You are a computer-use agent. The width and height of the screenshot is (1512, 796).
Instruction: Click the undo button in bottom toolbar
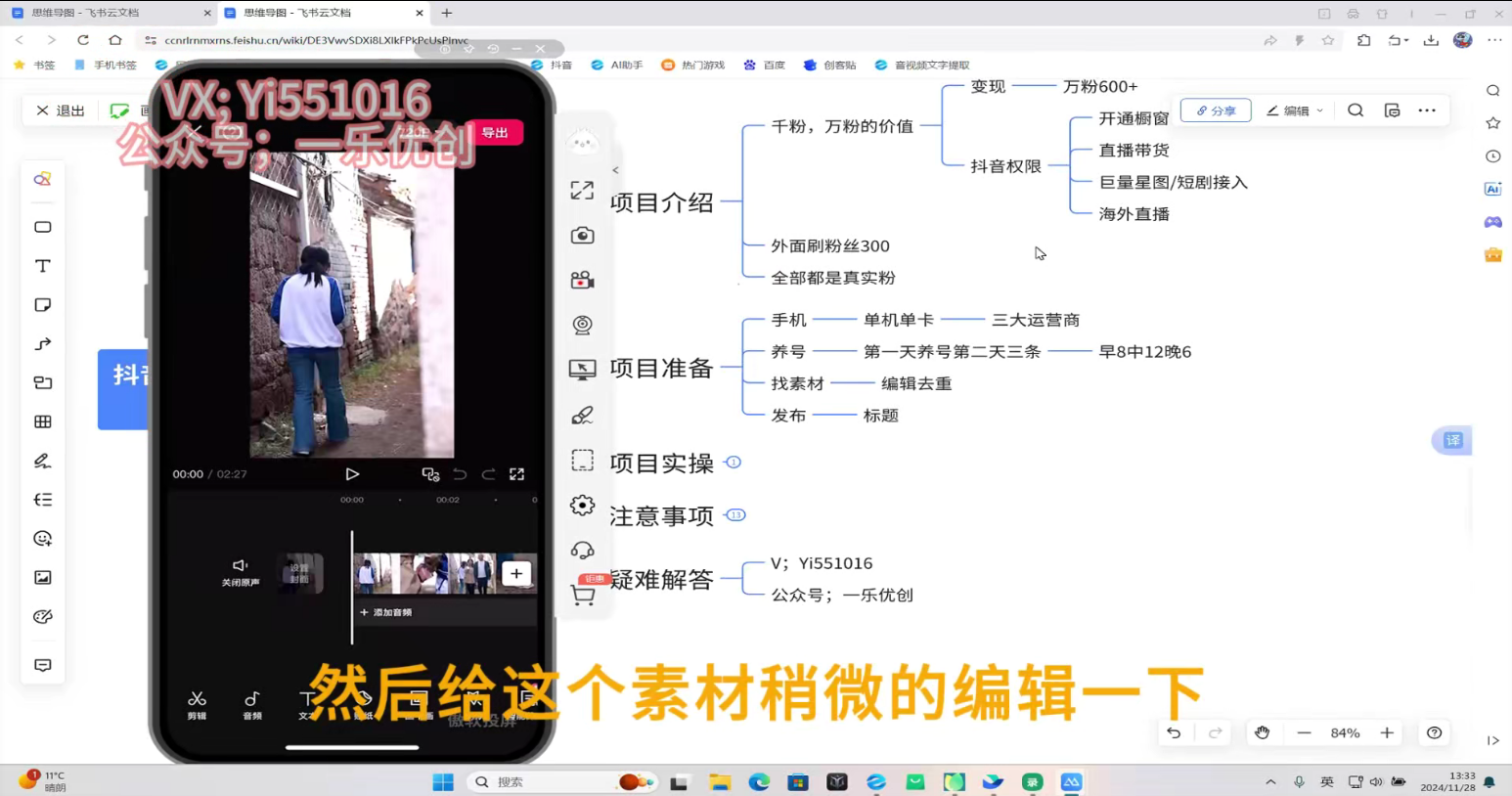pos(1174,732)
